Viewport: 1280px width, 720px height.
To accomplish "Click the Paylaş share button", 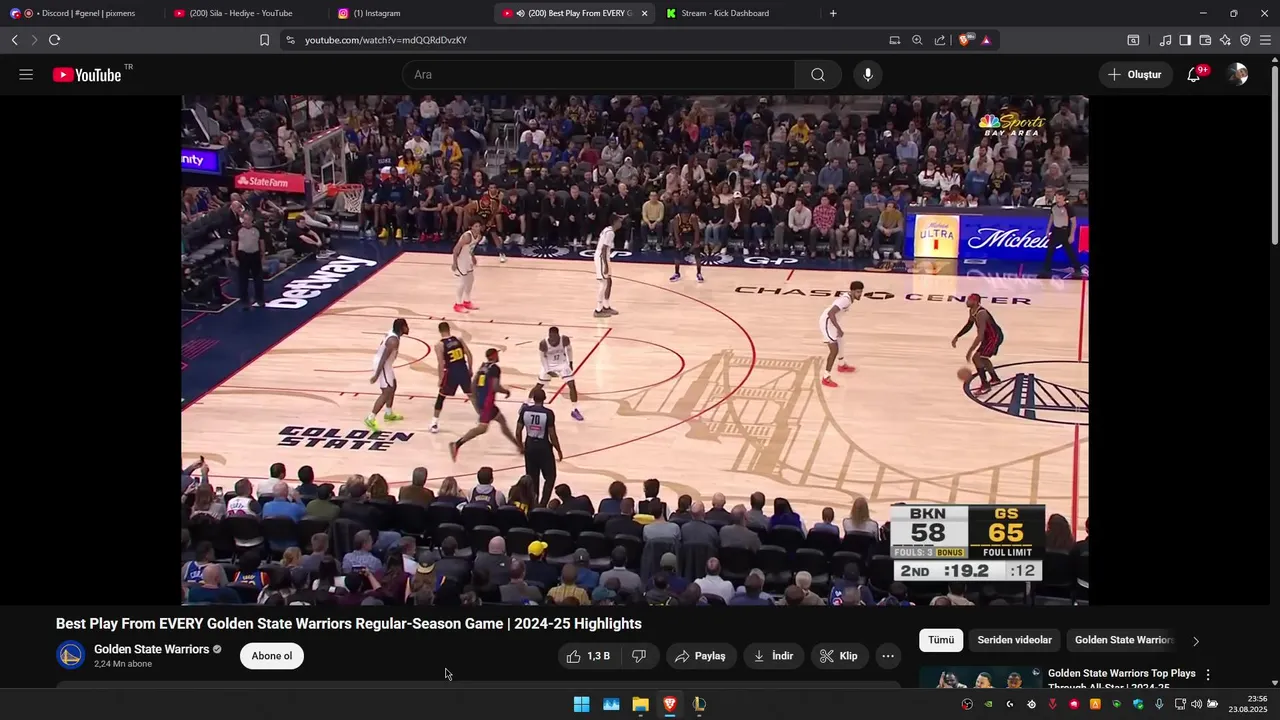I will (700, 656).
